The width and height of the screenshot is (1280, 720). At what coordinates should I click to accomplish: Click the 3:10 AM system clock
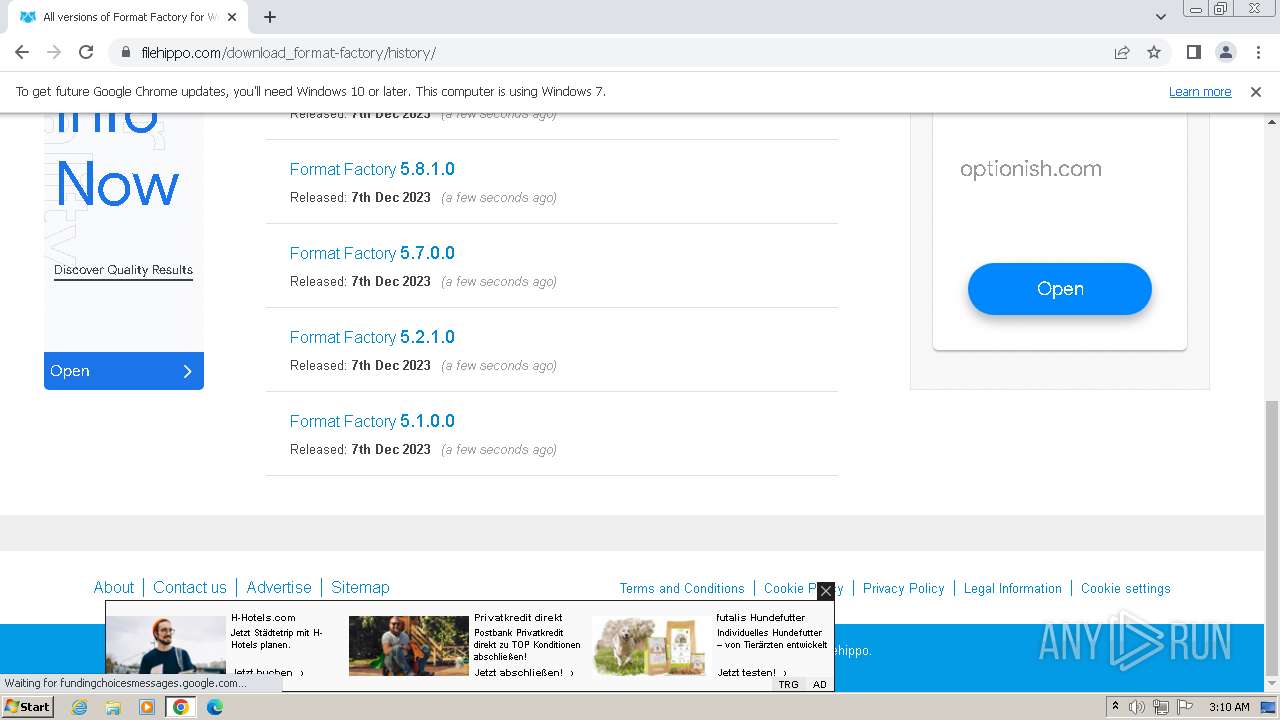pos(1229,707)
